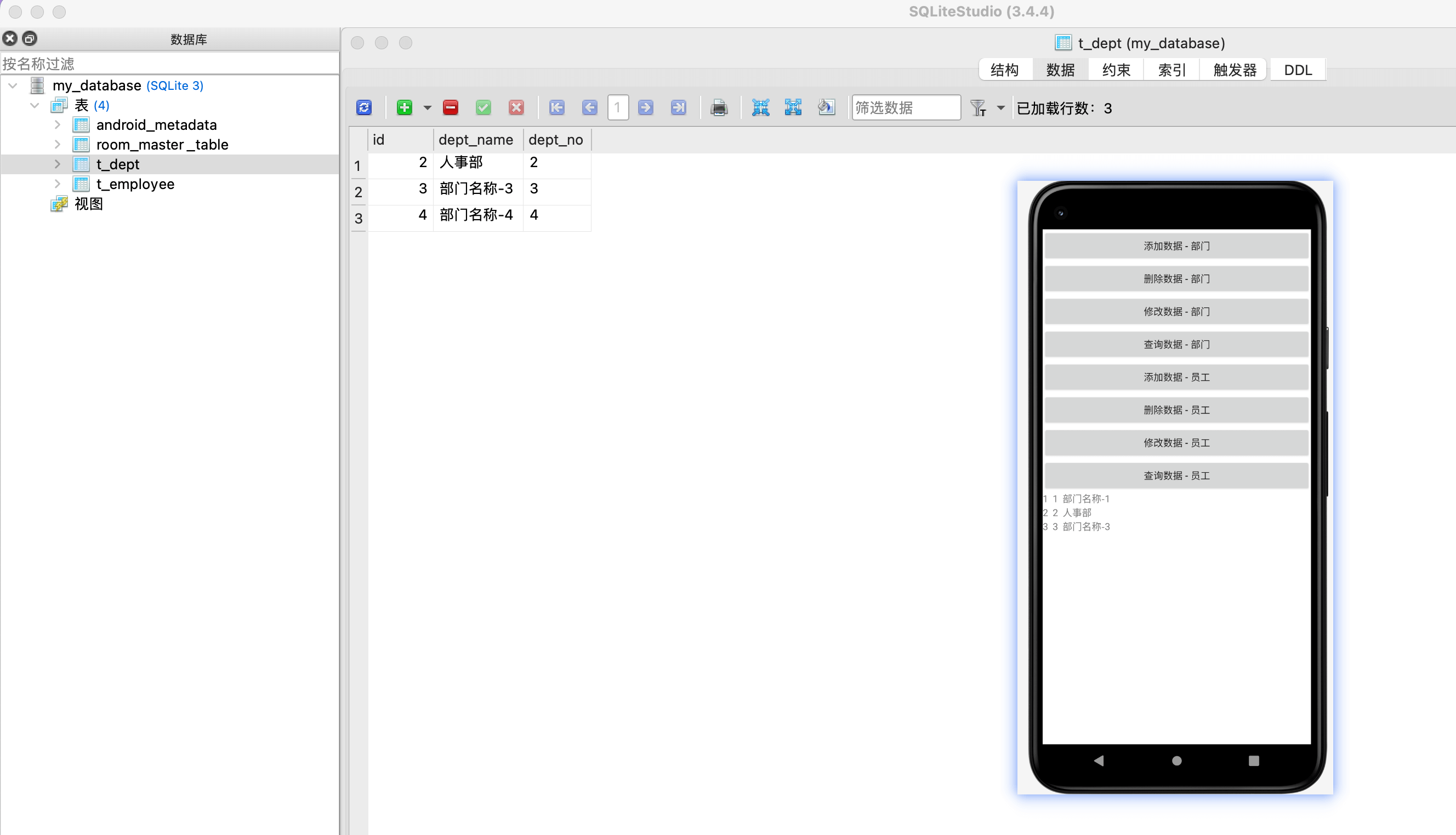Open the filter mode dropdown arrow
Screen dimensions: 1456x835
coord(1000,107)
